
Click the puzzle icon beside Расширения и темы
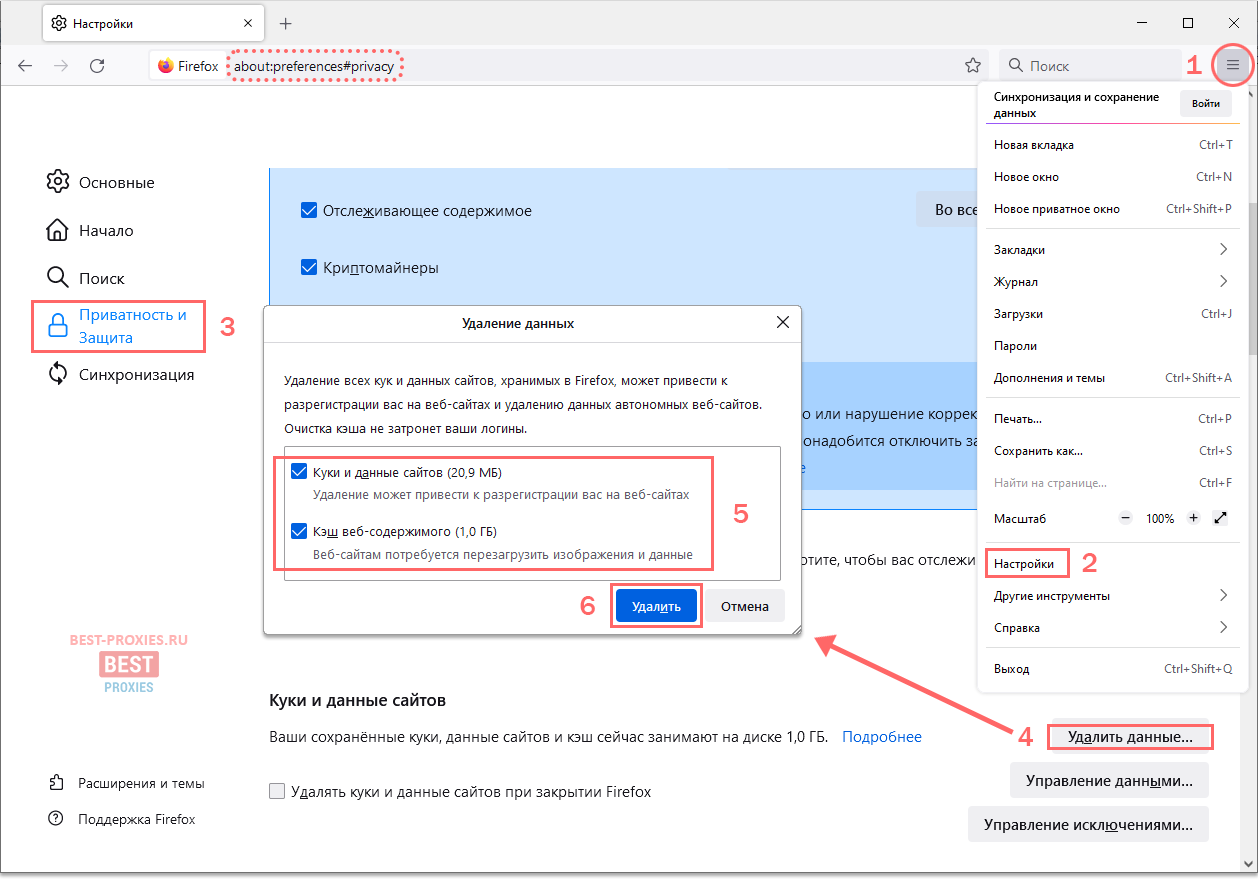[x=57, y=783]
